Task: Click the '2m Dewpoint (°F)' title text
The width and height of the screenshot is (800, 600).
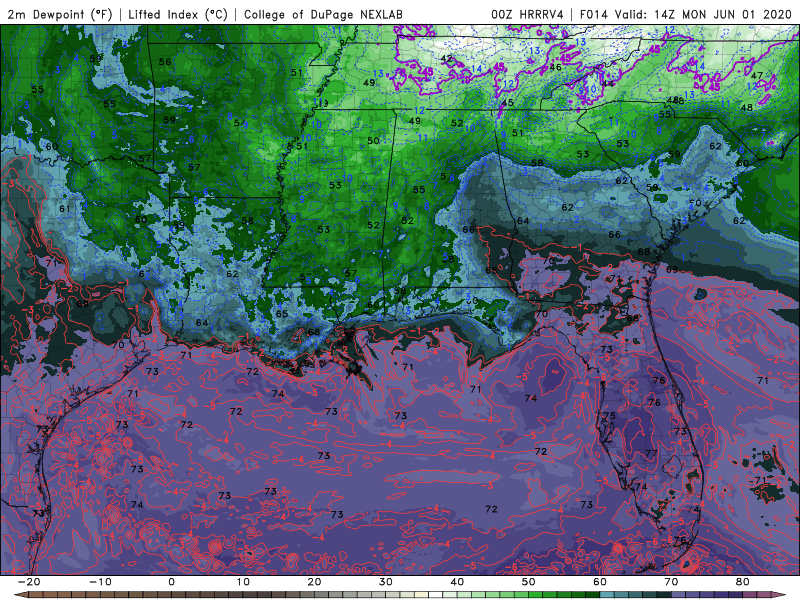Action: click(x=59, y=14)
